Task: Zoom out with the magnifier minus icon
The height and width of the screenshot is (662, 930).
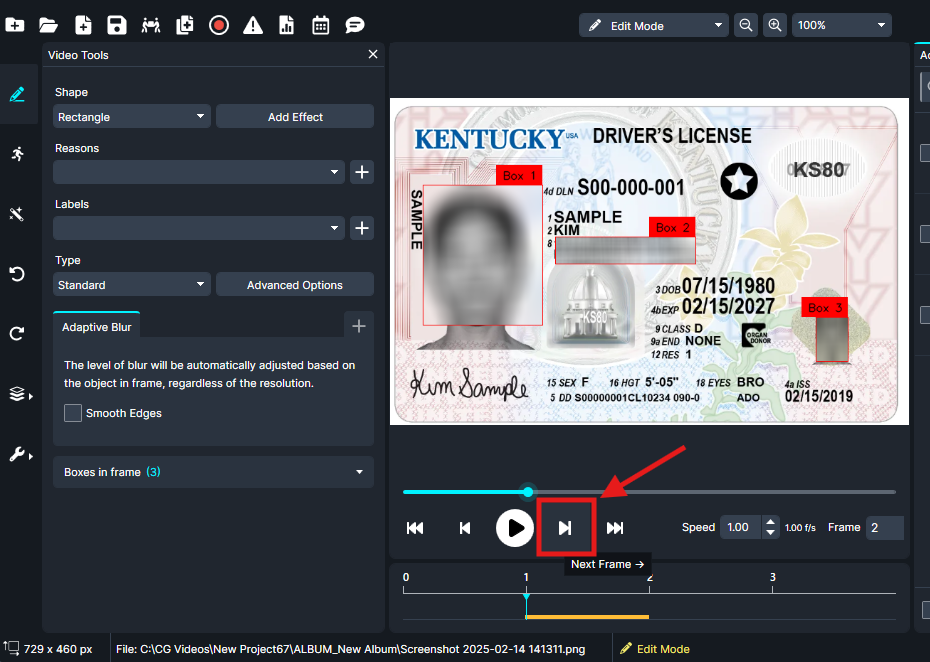Action: (x=746, y=26)
